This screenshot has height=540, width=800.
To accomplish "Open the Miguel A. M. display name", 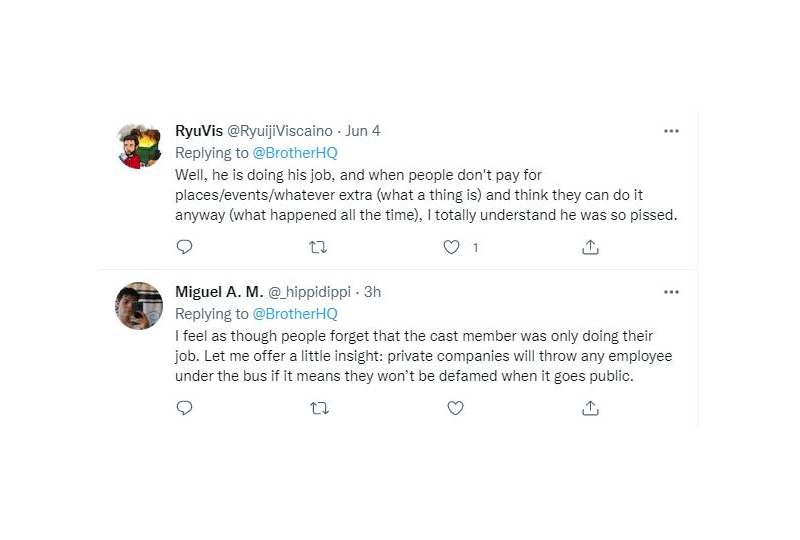I will click(219, 292).
